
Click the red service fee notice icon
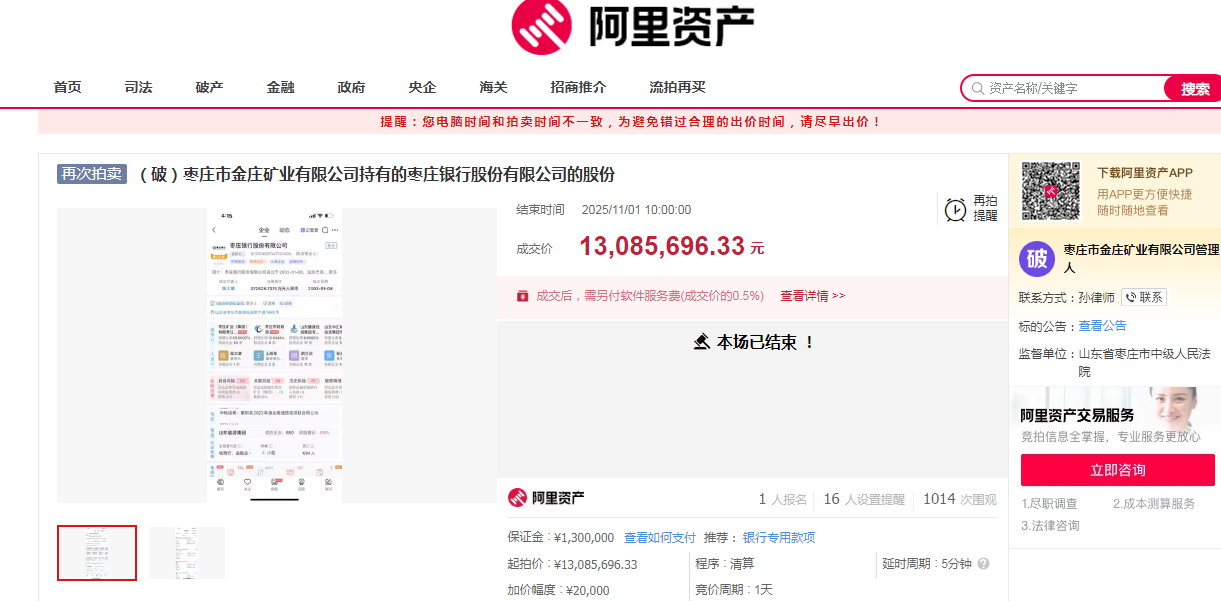[x=522, y=296]
